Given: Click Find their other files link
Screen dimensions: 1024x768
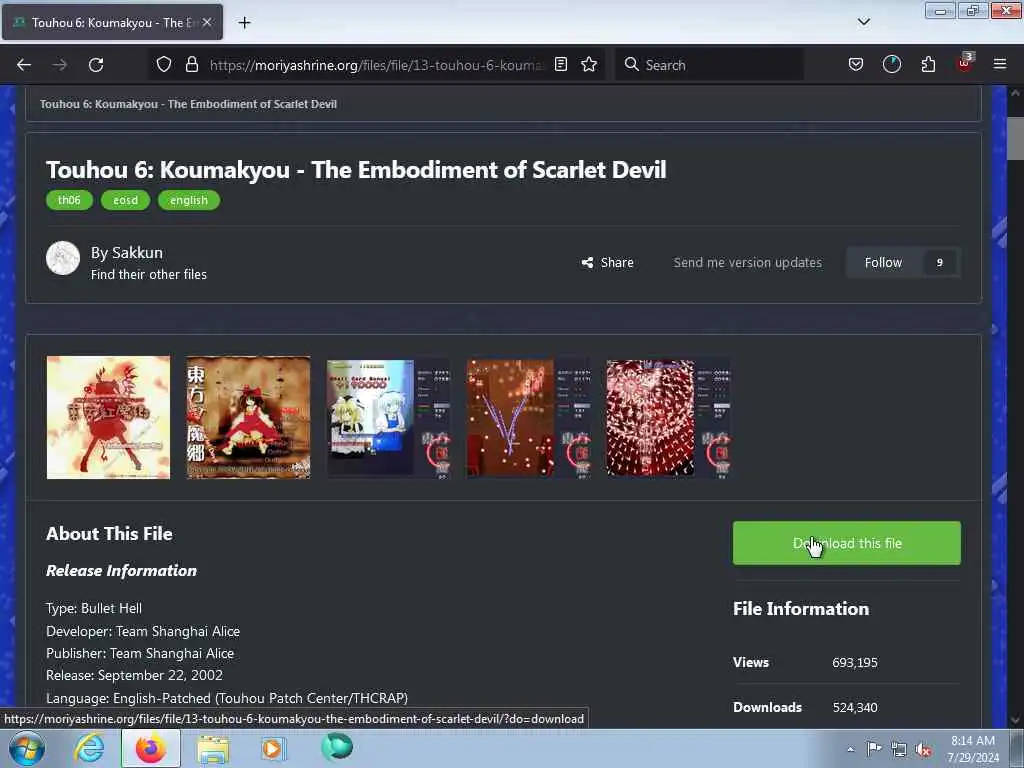Looking at the screenshot, I should (x=149, y=275).
